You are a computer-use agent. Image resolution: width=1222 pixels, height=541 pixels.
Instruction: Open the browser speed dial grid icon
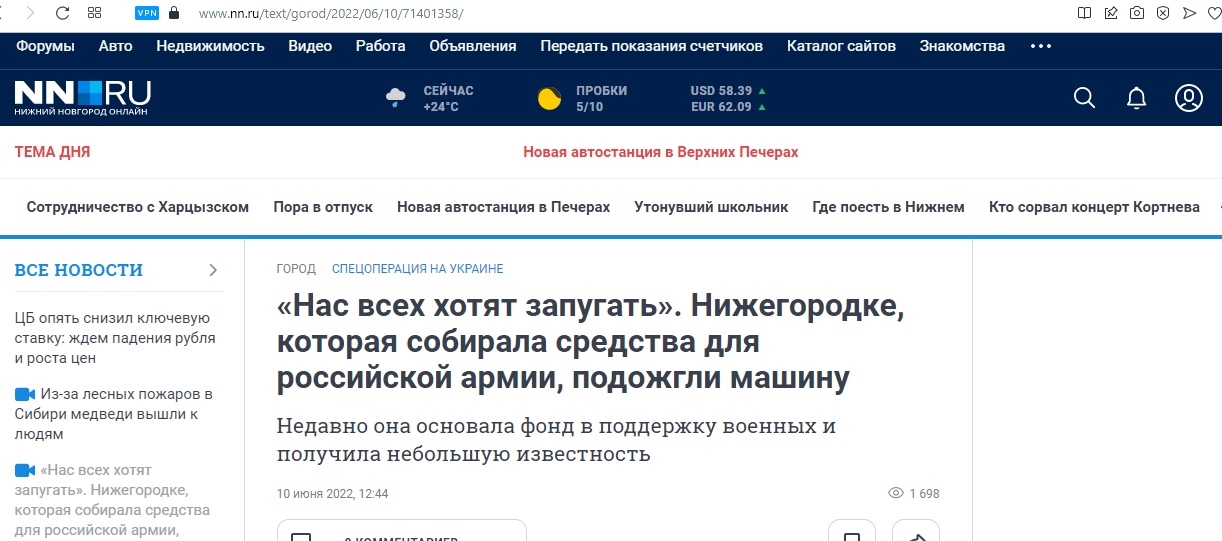point(95,13)
